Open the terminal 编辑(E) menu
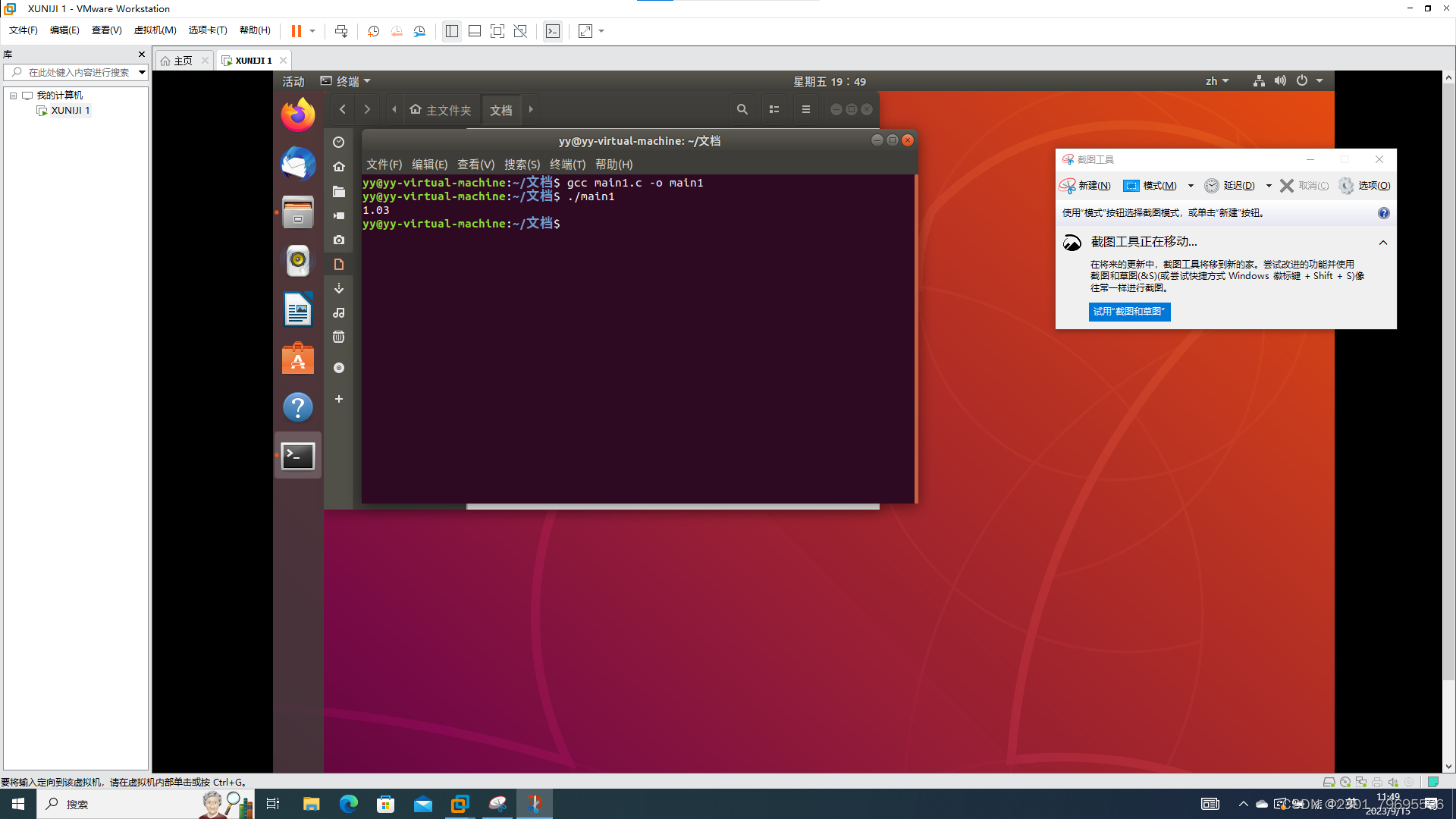This screenshot has width=1456, height=819. point(429,165)
